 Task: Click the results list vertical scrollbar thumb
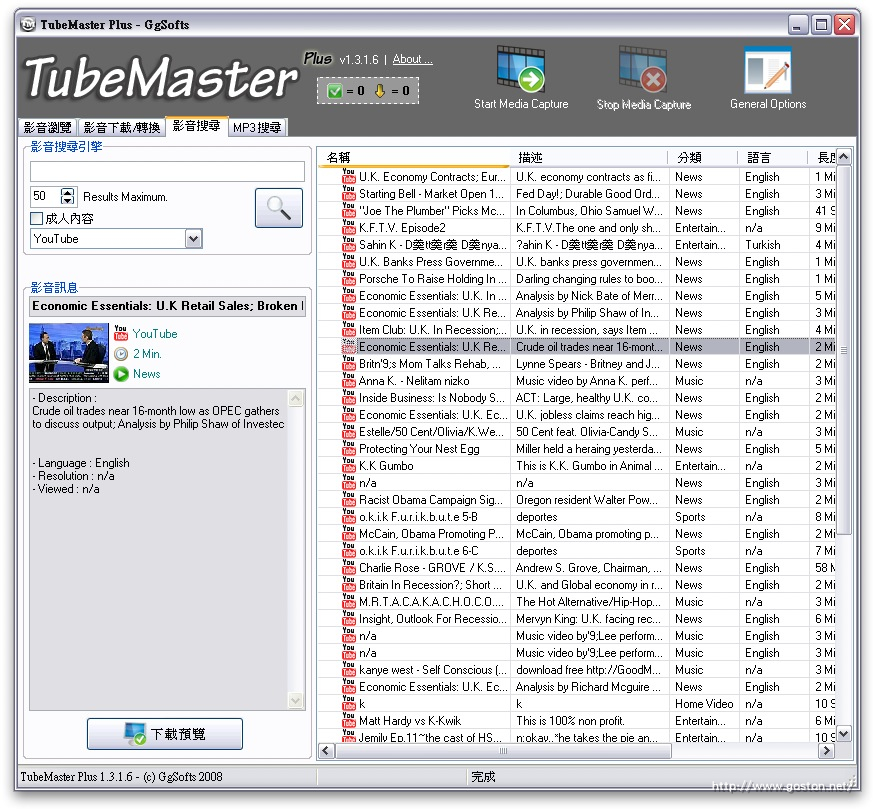(844, 350)
